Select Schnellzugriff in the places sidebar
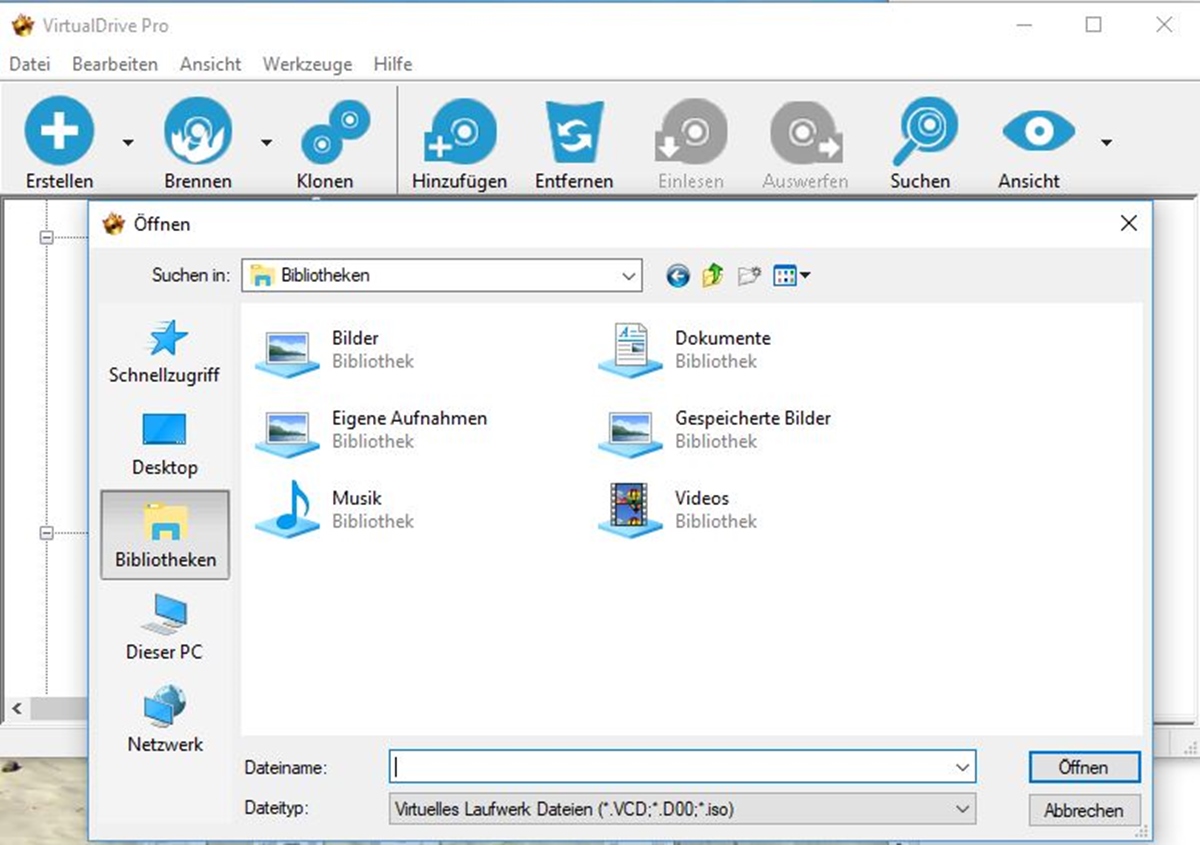1200x845 pixels. pos(165,352)
